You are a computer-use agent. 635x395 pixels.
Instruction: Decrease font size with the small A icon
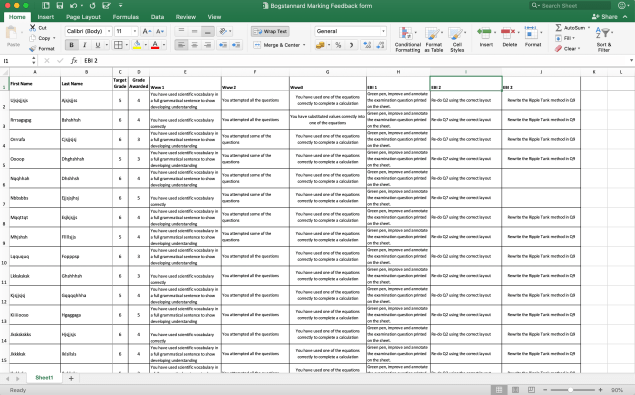(160, 31)
